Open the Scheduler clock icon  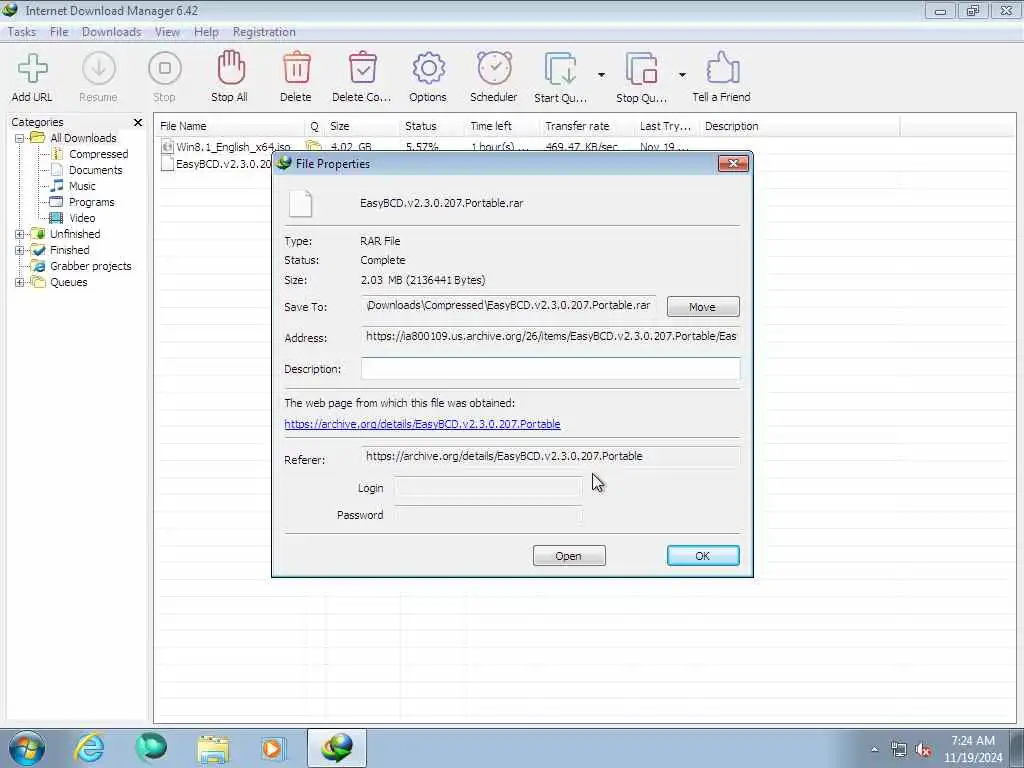pyautogui.click(x=494, y=69)
